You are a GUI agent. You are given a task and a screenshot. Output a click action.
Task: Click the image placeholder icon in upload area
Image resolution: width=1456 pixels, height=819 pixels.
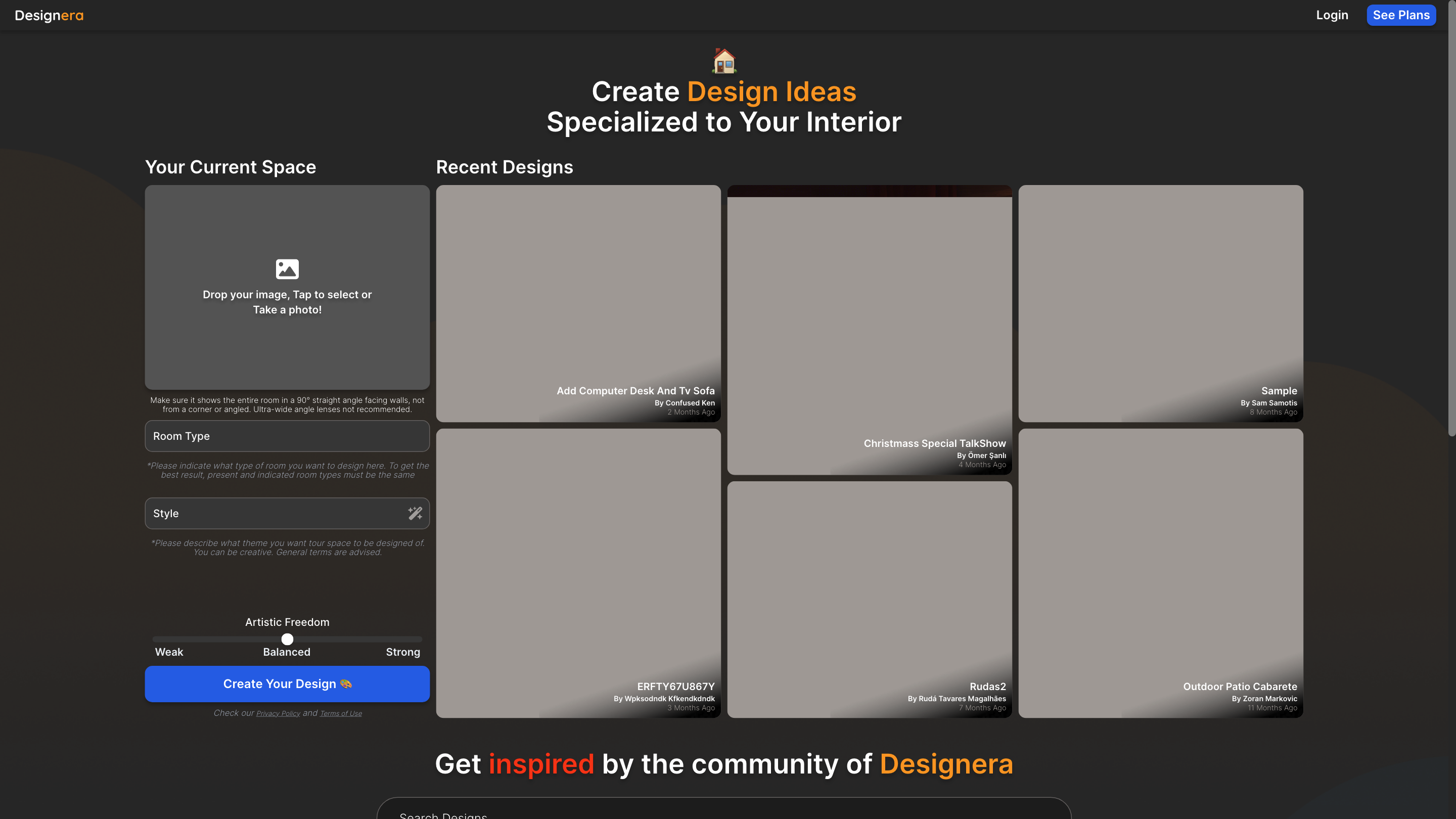click(x=287, y=268)
